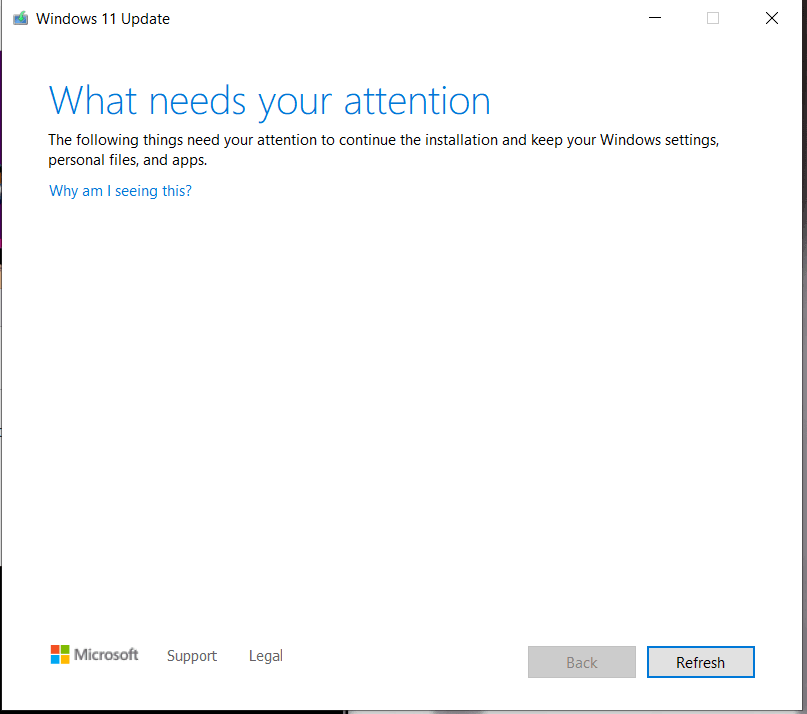Open the Legal link
The image size is (807, 714).
tap(266, 656)
